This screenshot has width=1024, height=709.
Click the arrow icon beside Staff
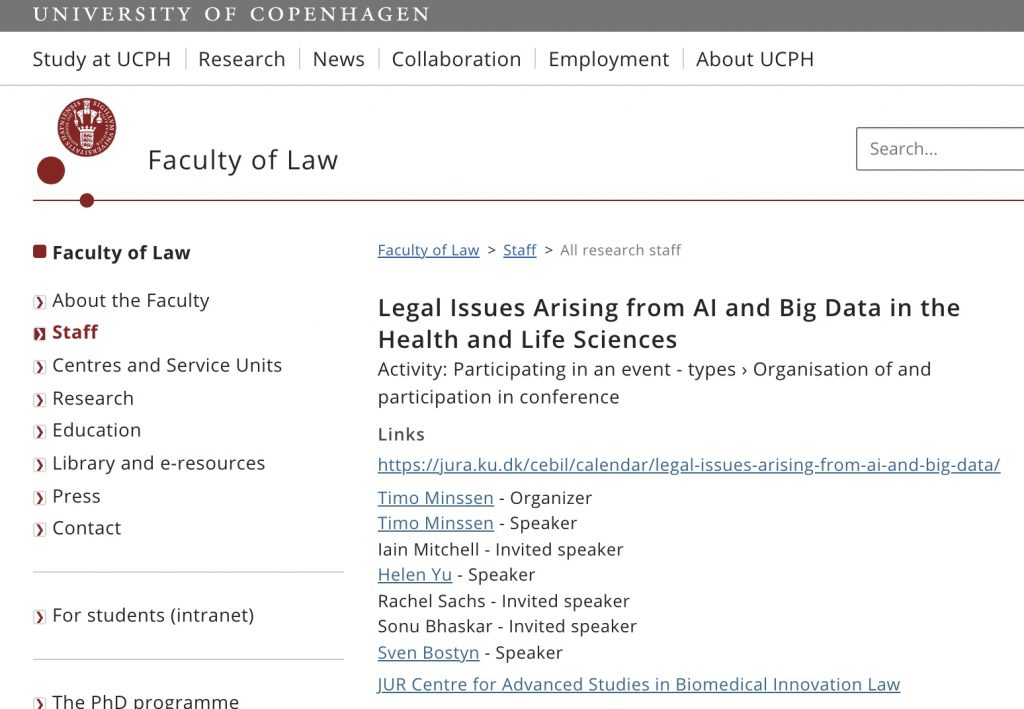pos(40,334)
